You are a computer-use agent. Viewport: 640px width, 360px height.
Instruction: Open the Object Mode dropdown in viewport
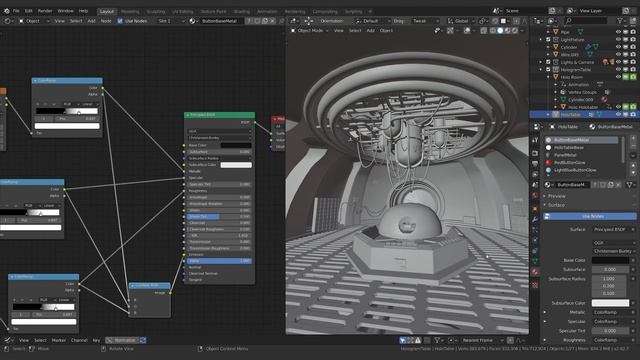(x=309, y=30)
